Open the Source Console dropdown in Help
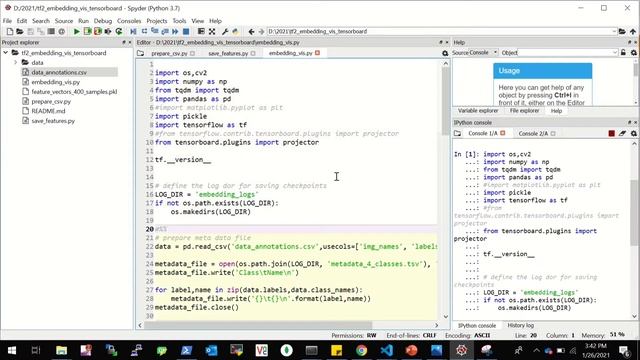 click(484, 53)
